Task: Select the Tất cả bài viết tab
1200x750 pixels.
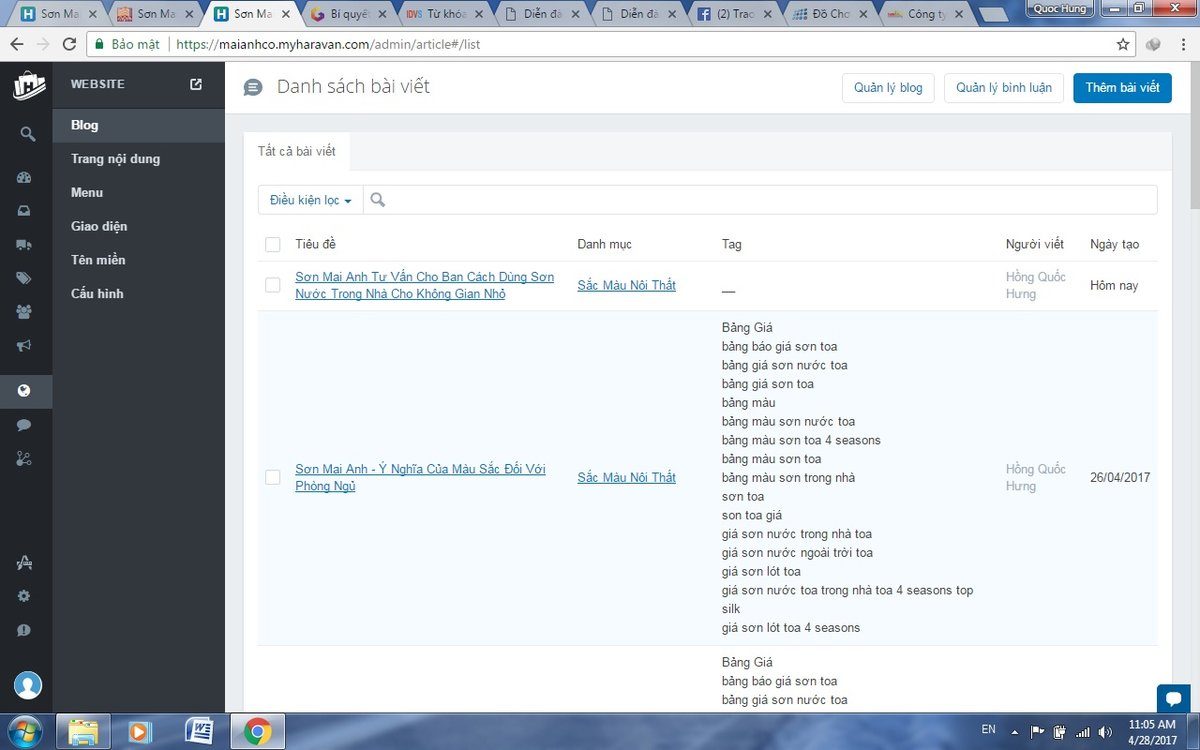Action: click(x=297, y=151)
